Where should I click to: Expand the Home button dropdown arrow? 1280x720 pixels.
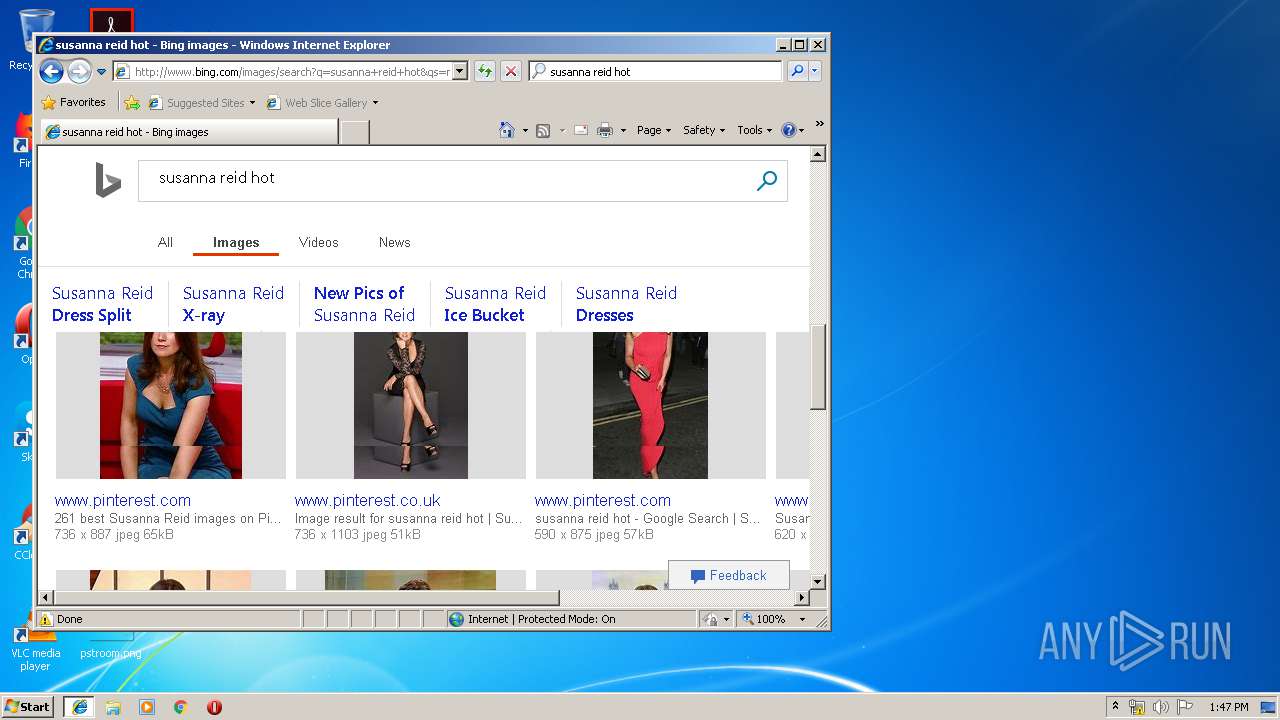click(x=525, y=130)
